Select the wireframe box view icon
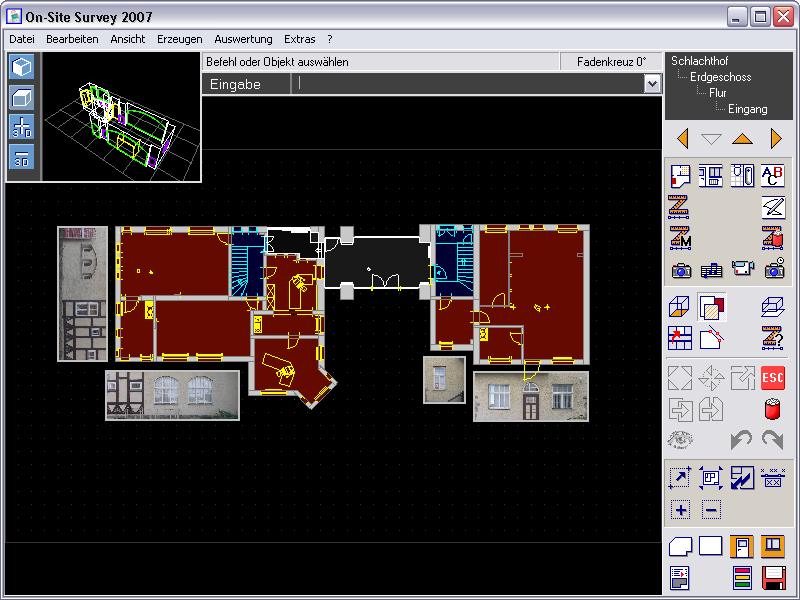Screen dimensions: 800x600 coord(21,98)
